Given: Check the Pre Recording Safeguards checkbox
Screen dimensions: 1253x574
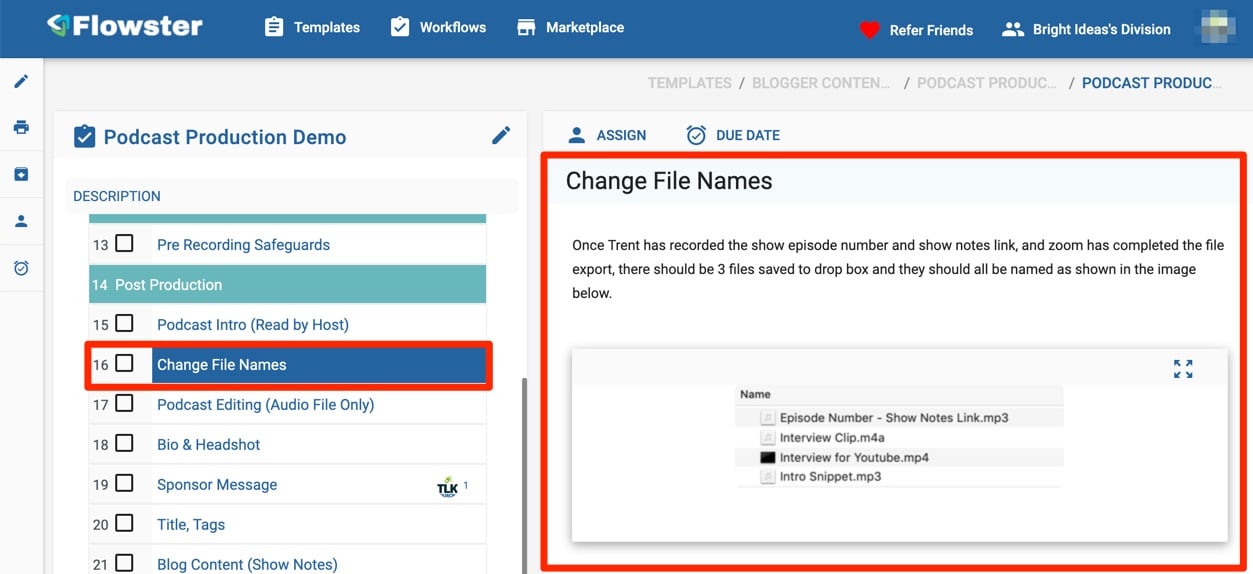Looking at the screenshot, I should [x=124, y=243].
